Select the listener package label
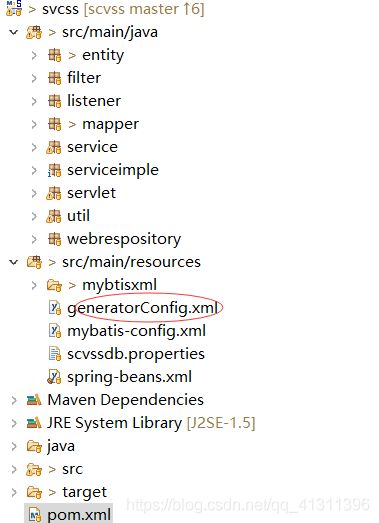The width and height of the screenshot is (379, 523). coord(94,101)
